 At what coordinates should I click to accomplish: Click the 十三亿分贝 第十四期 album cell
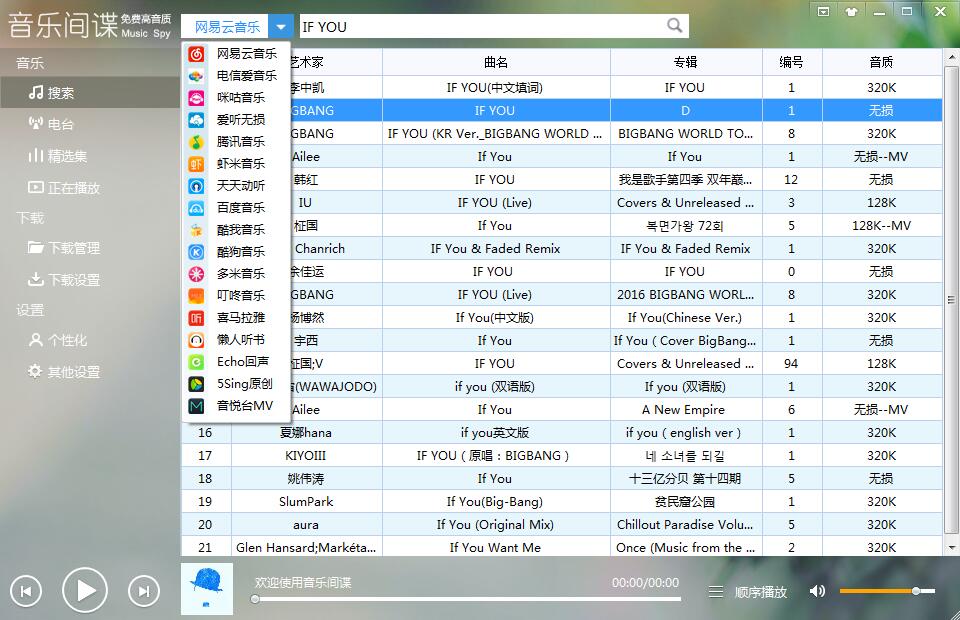686,479
